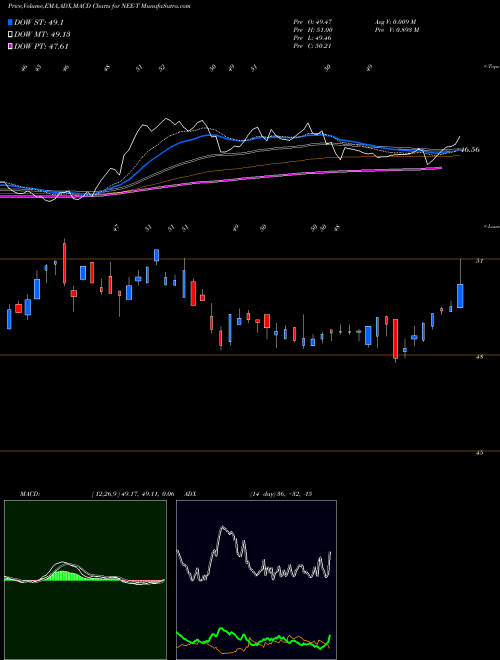The height and width of the screenshot is (660, 500).
Task: Open the ADX indicator chart panel
Action: (x=256, y=580)
